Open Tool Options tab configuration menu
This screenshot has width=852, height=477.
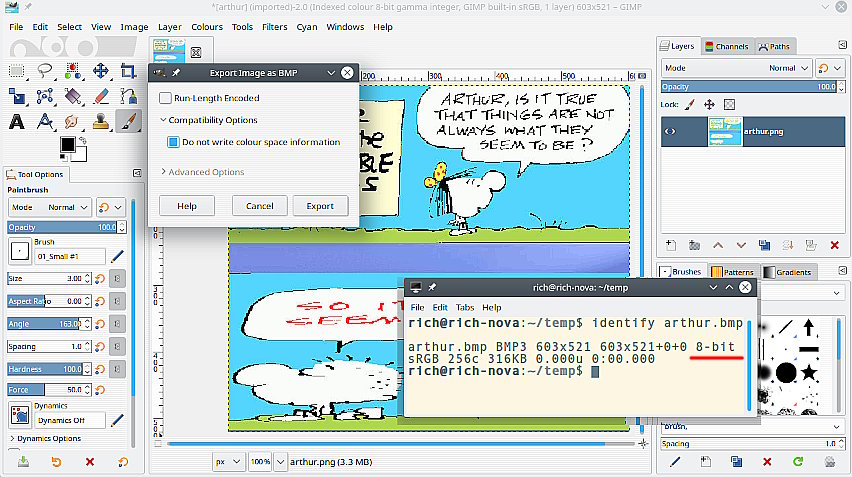(137, 173)
